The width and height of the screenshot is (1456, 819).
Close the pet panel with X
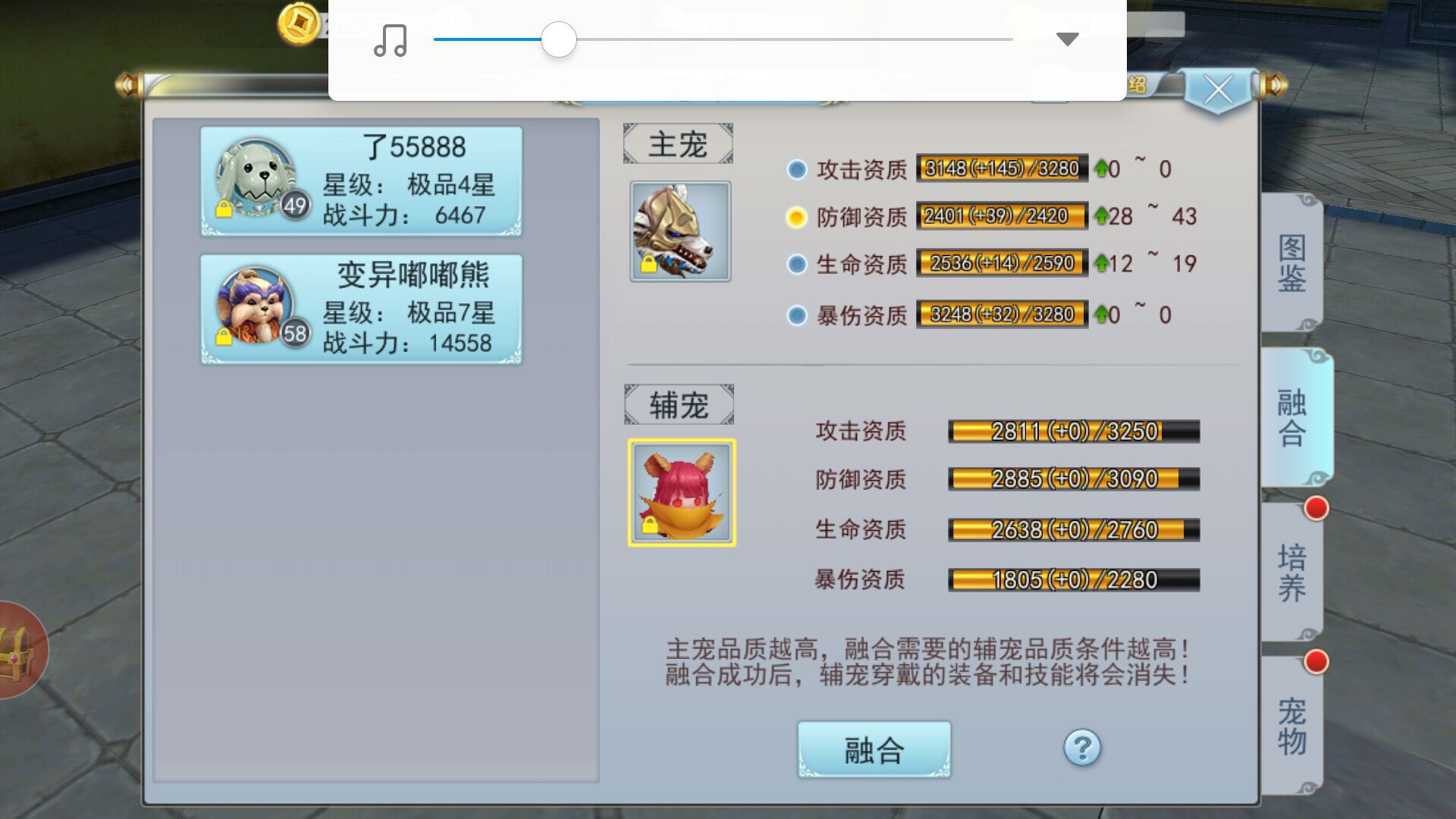tap(1219, 91)
